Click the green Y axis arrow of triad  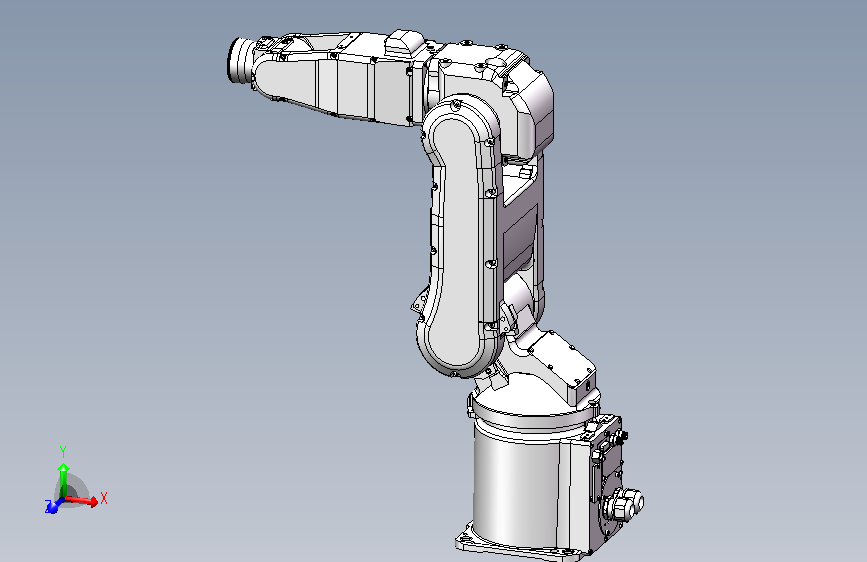coord(64,481)
